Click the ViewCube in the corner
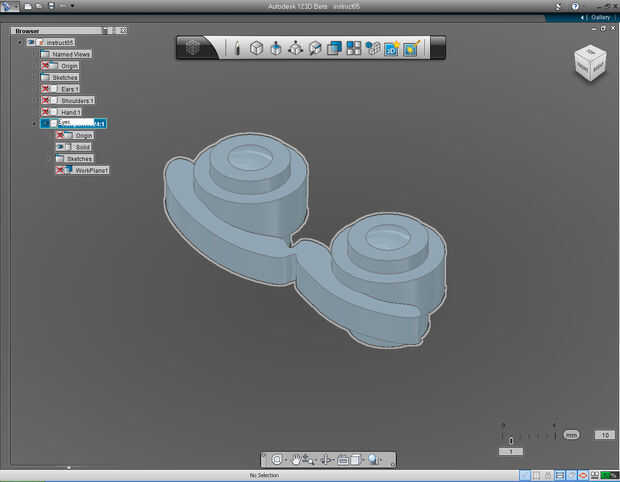This screenshot has width=620, height=482. click(590, 63)
